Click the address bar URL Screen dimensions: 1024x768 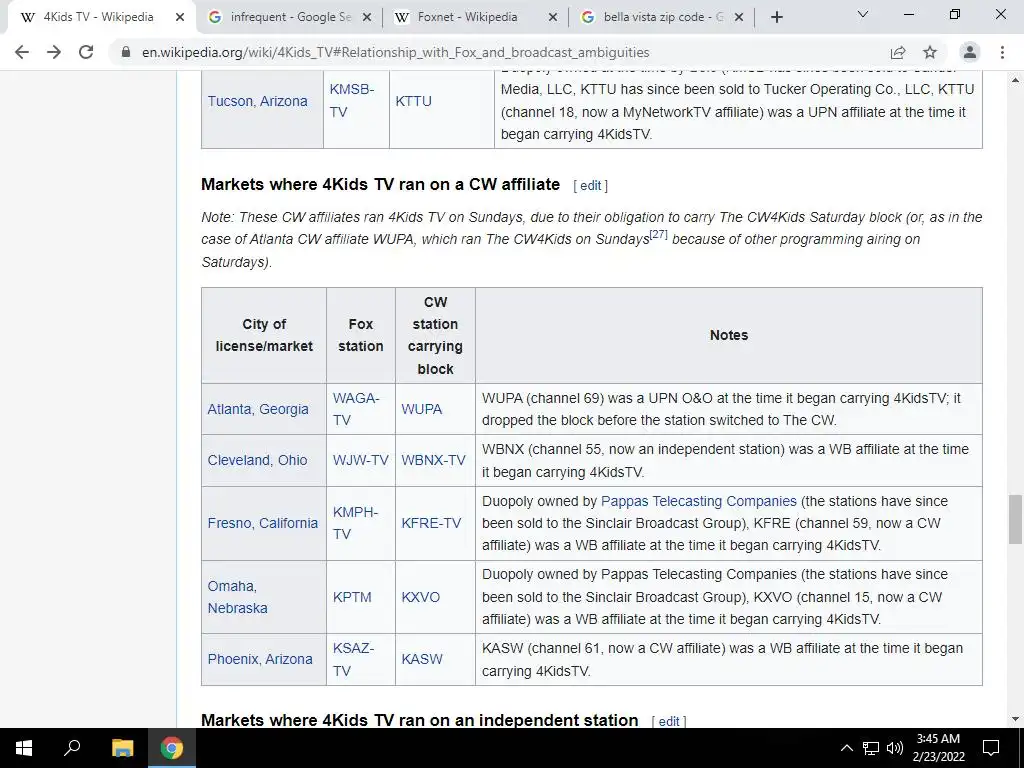tap(396, 52)
